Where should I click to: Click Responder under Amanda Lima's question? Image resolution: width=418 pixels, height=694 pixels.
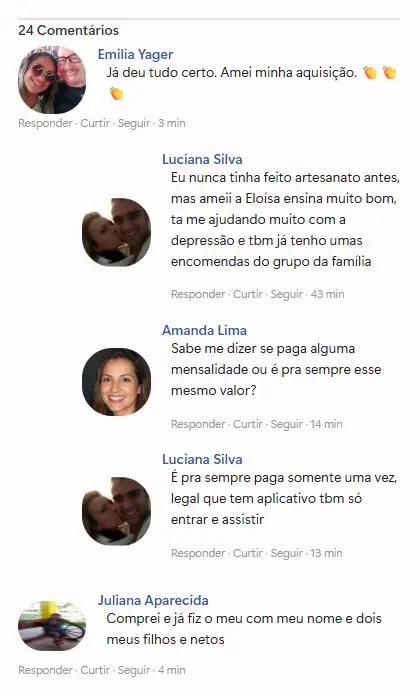pos(198,424)
